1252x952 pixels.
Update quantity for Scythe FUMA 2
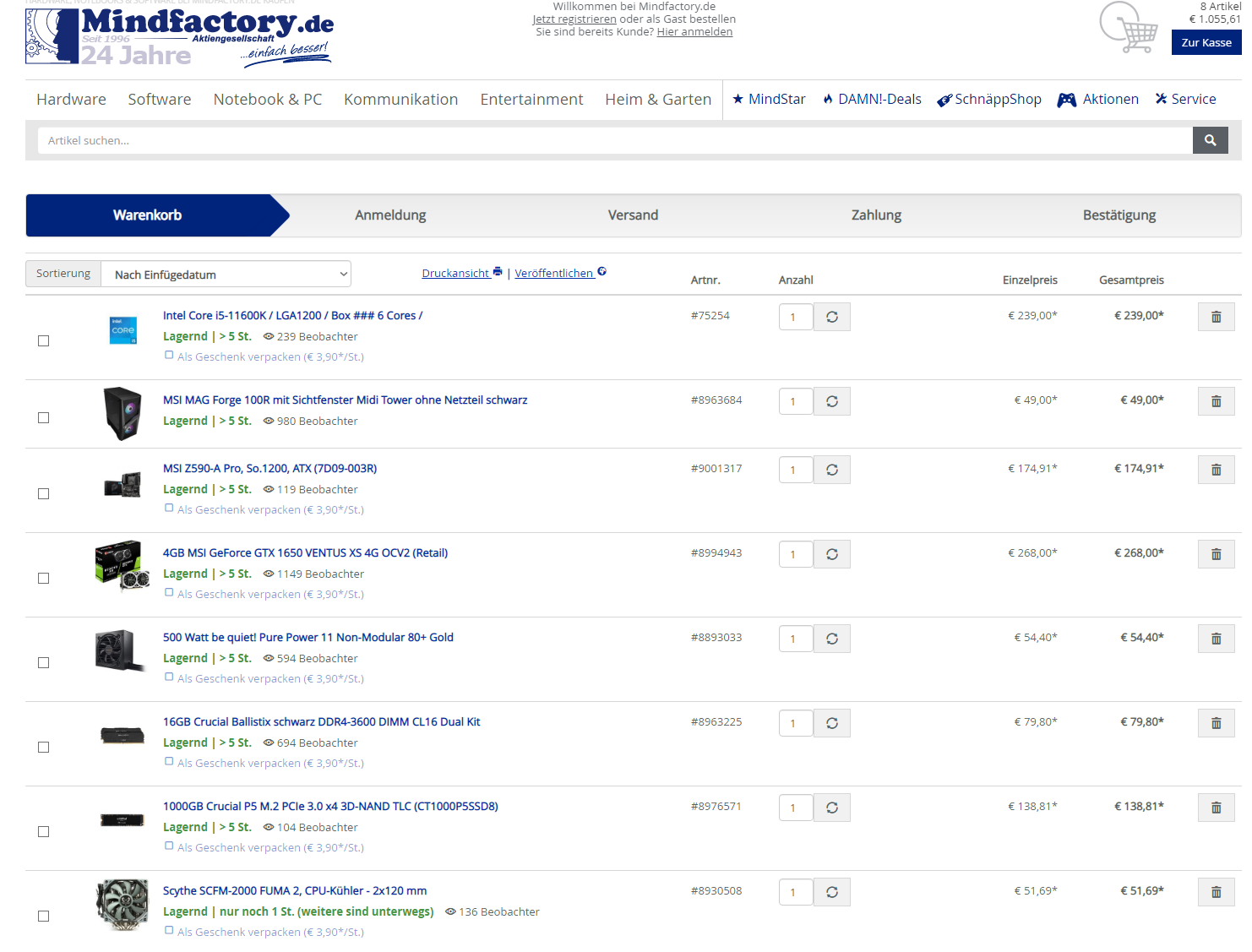pos(832,892)
